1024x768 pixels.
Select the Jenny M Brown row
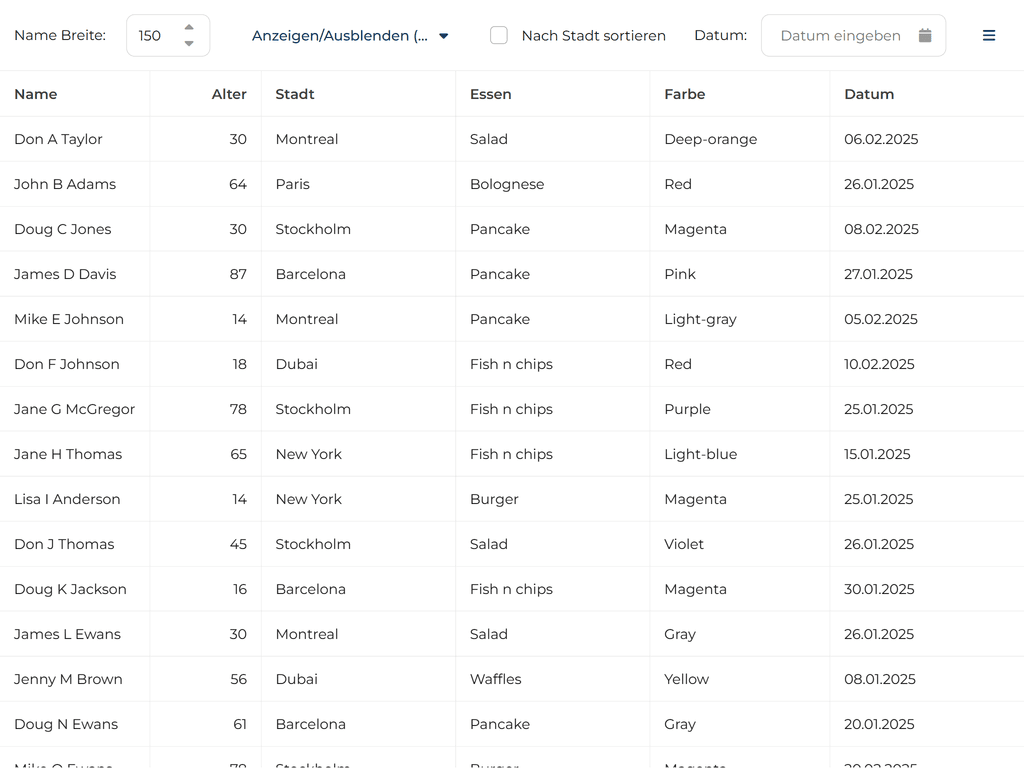pos(68,679)
